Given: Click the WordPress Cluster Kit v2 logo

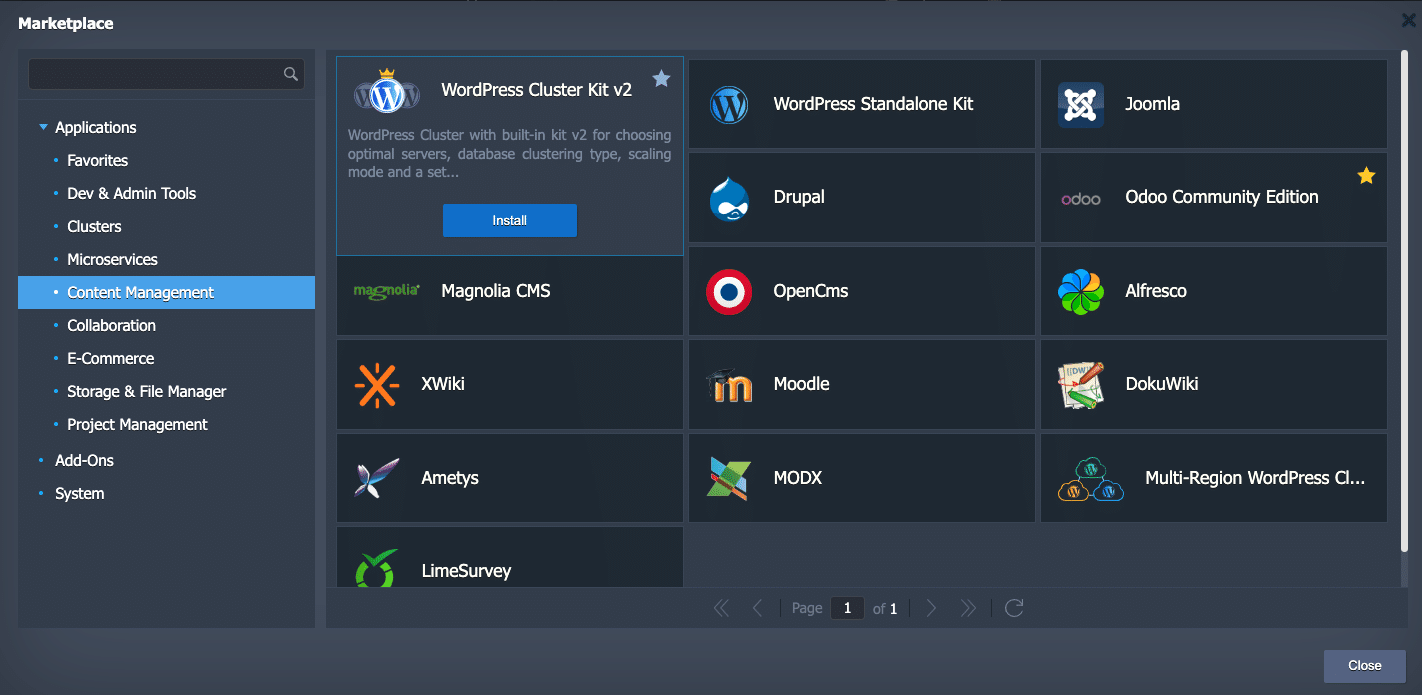Looking at the screenshot, I should 385,91.
